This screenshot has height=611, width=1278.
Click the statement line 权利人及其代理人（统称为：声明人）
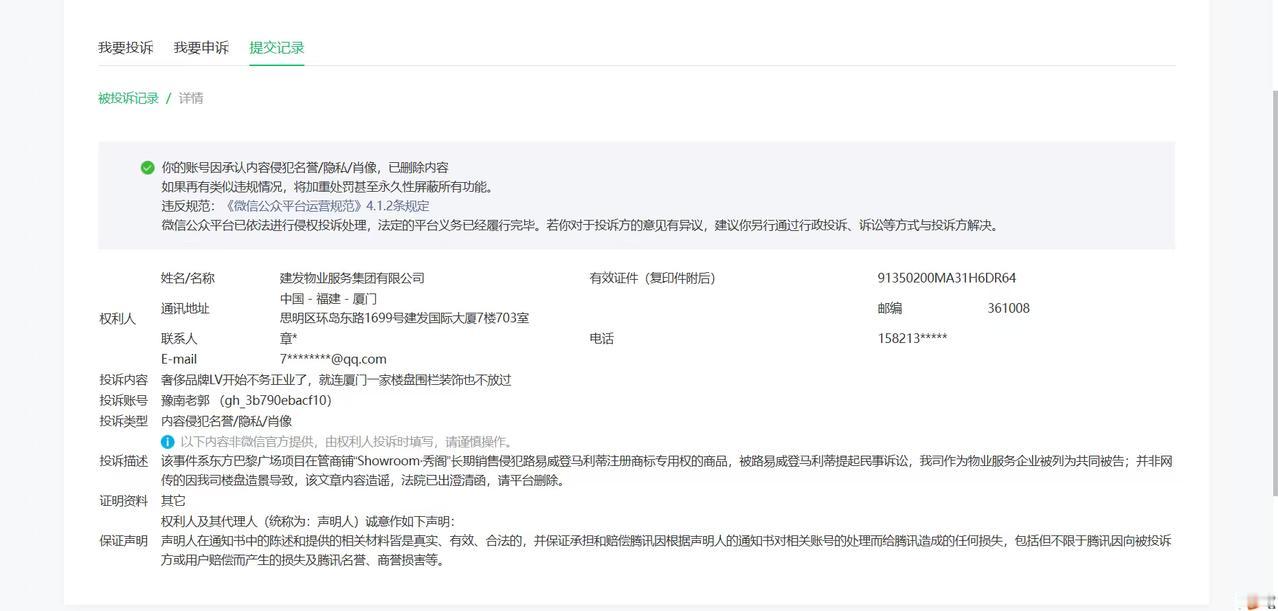pos(308,521)
